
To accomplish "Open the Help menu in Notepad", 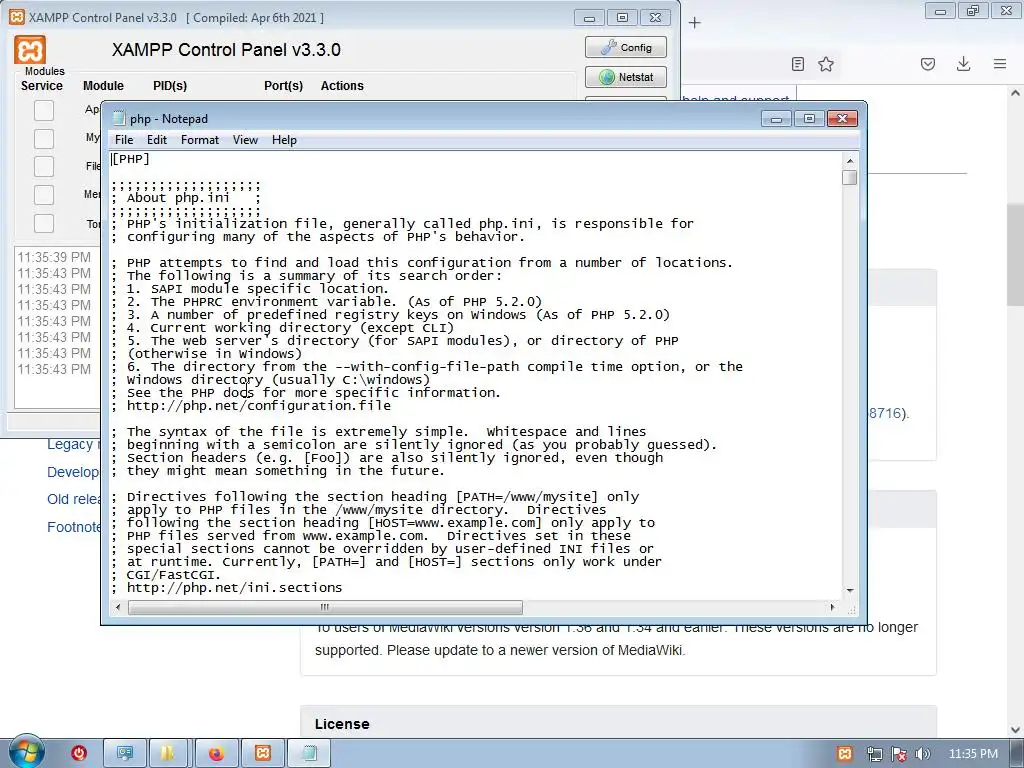I will 284,140.
